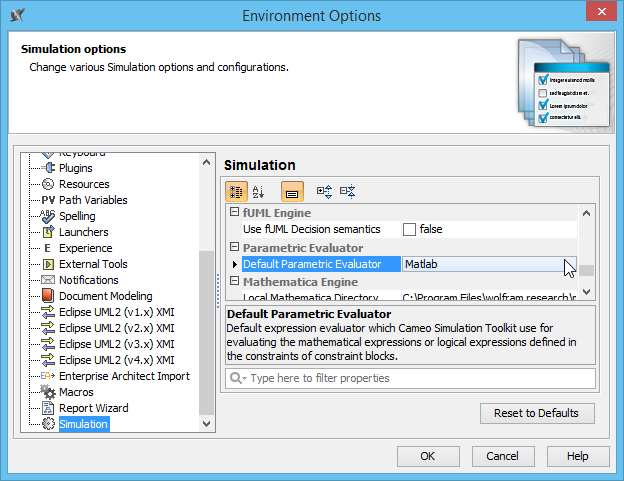Click the Macros gear icon
Viewport: 624px width, 481px height.
point(48,392)
